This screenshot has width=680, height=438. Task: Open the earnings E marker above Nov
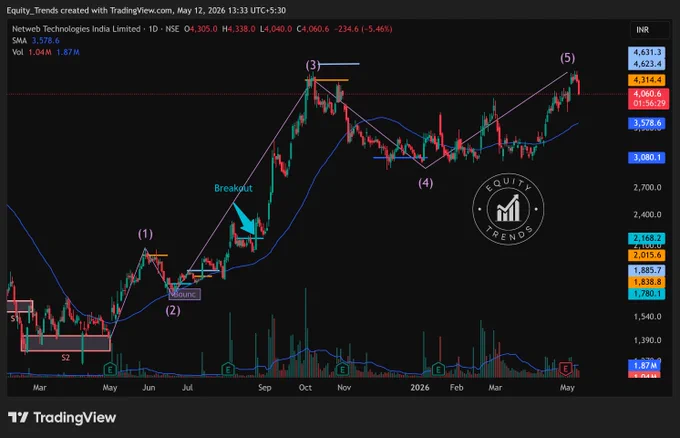coord(343,370)
